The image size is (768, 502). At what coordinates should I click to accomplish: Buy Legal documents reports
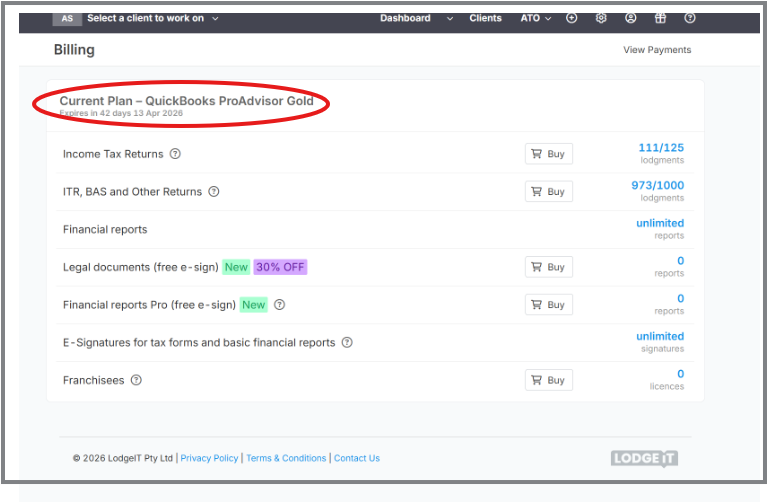549,267
